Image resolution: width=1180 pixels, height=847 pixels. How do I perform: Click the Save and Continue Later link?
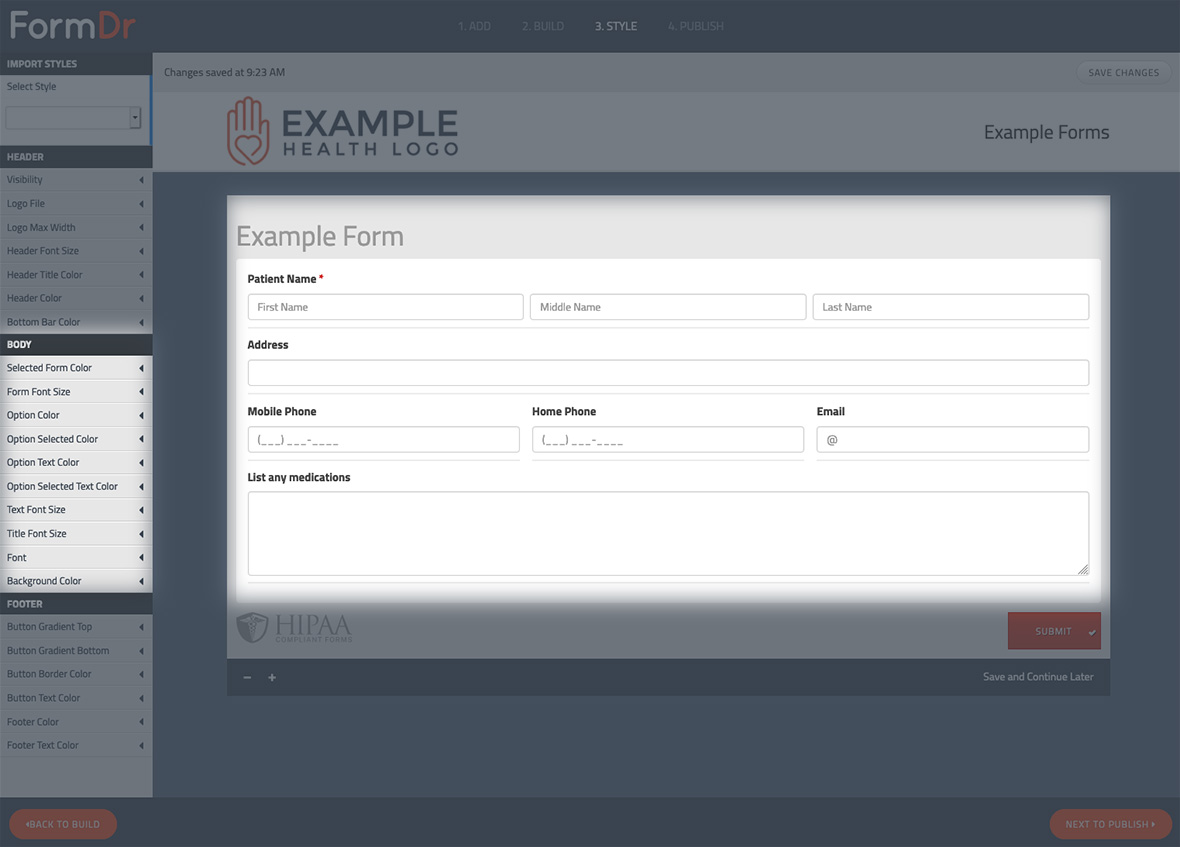tap(1038, 677)
